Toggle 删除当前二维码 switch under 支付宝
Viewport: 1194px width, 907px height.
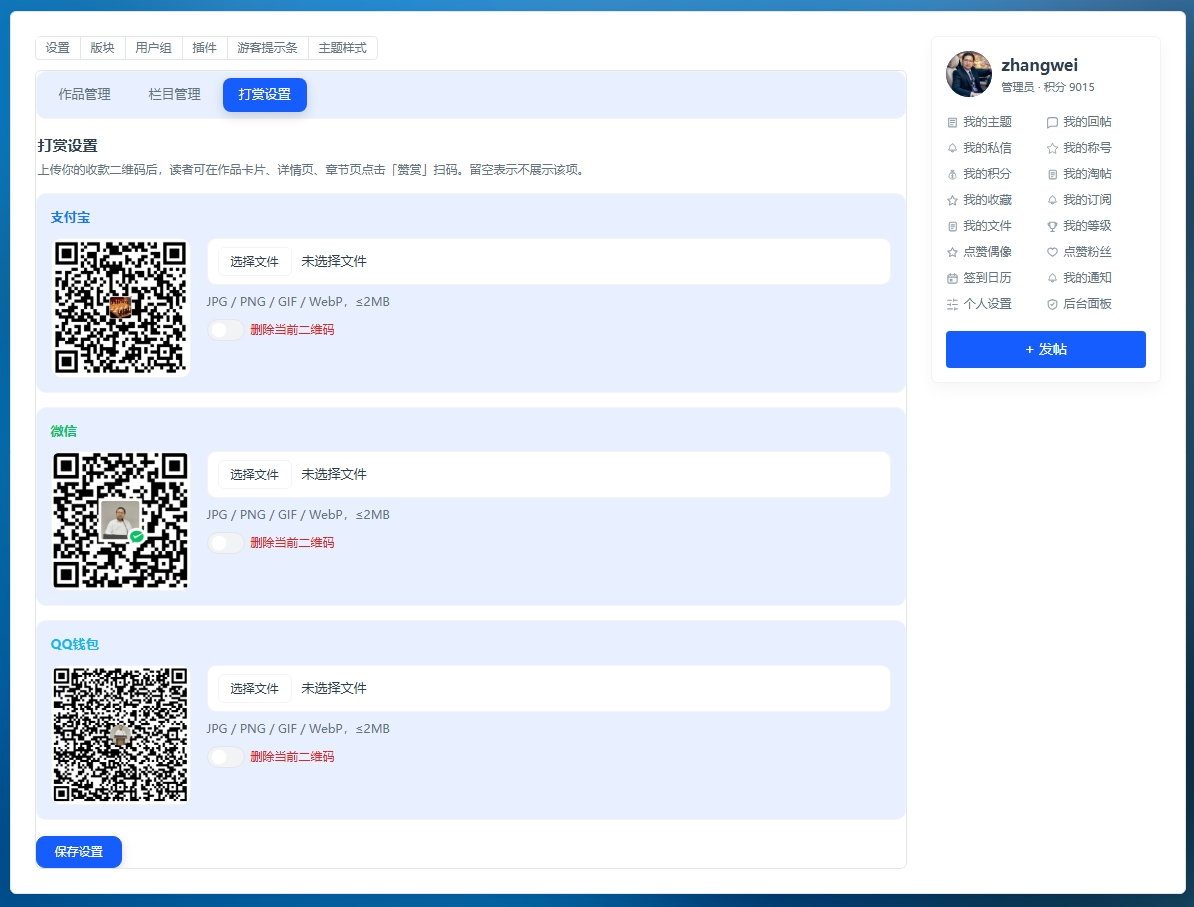pos(225,330)
